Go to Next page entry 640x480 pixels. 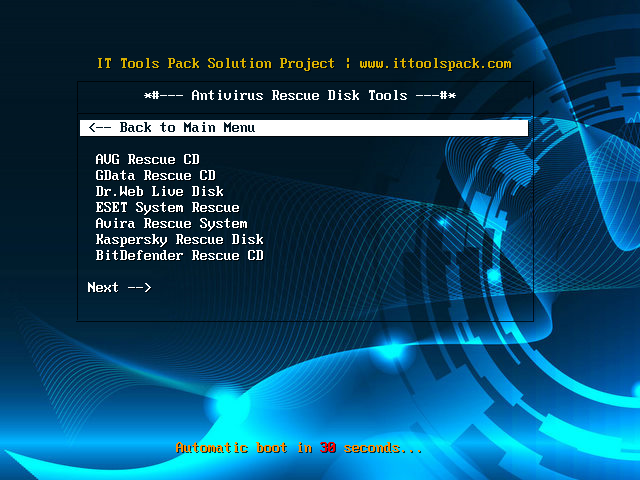tap(120, 287)
